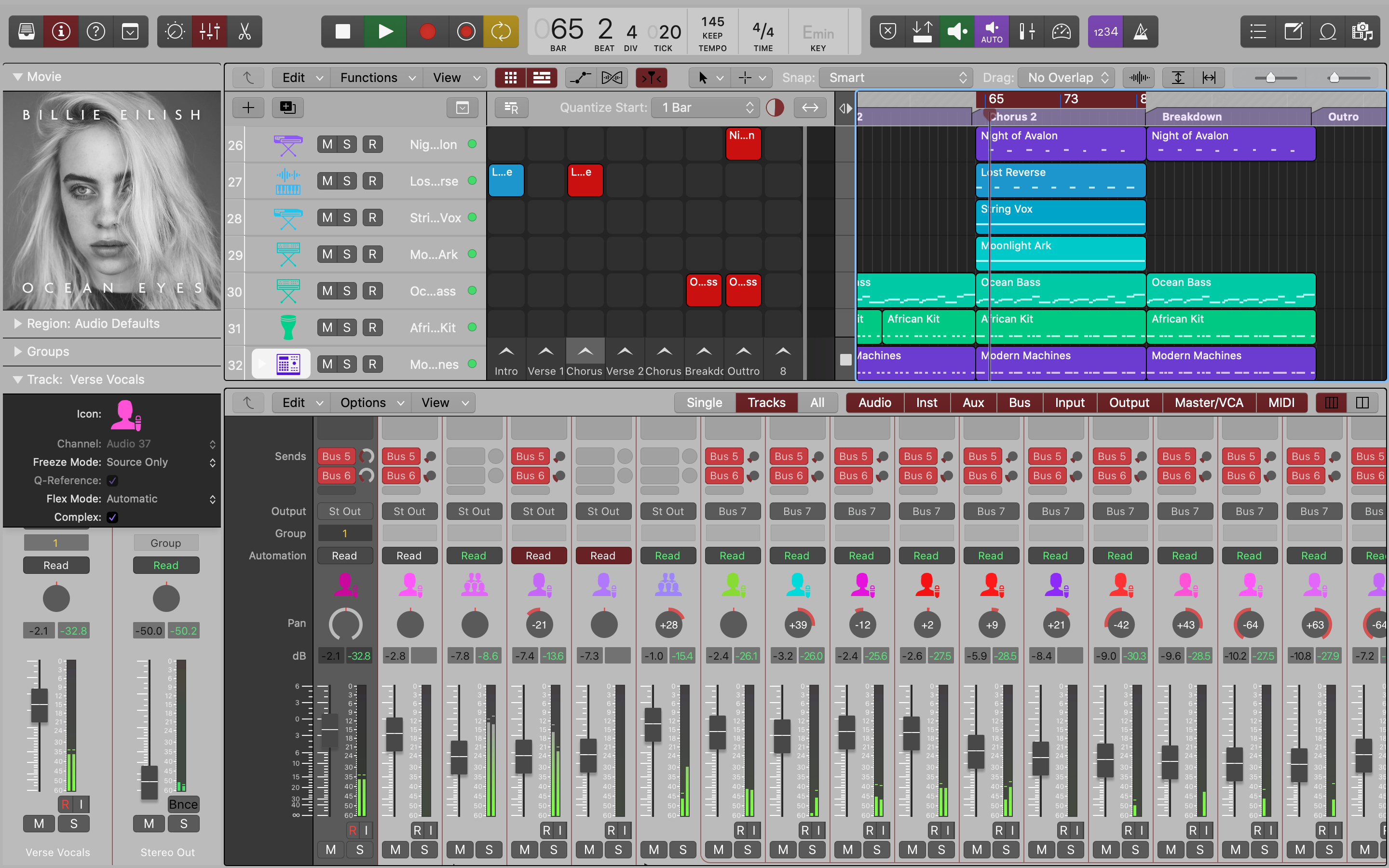Toggle Cycle mode in the transport
The image size is (1389, 868).
click(x=501, y=31)
